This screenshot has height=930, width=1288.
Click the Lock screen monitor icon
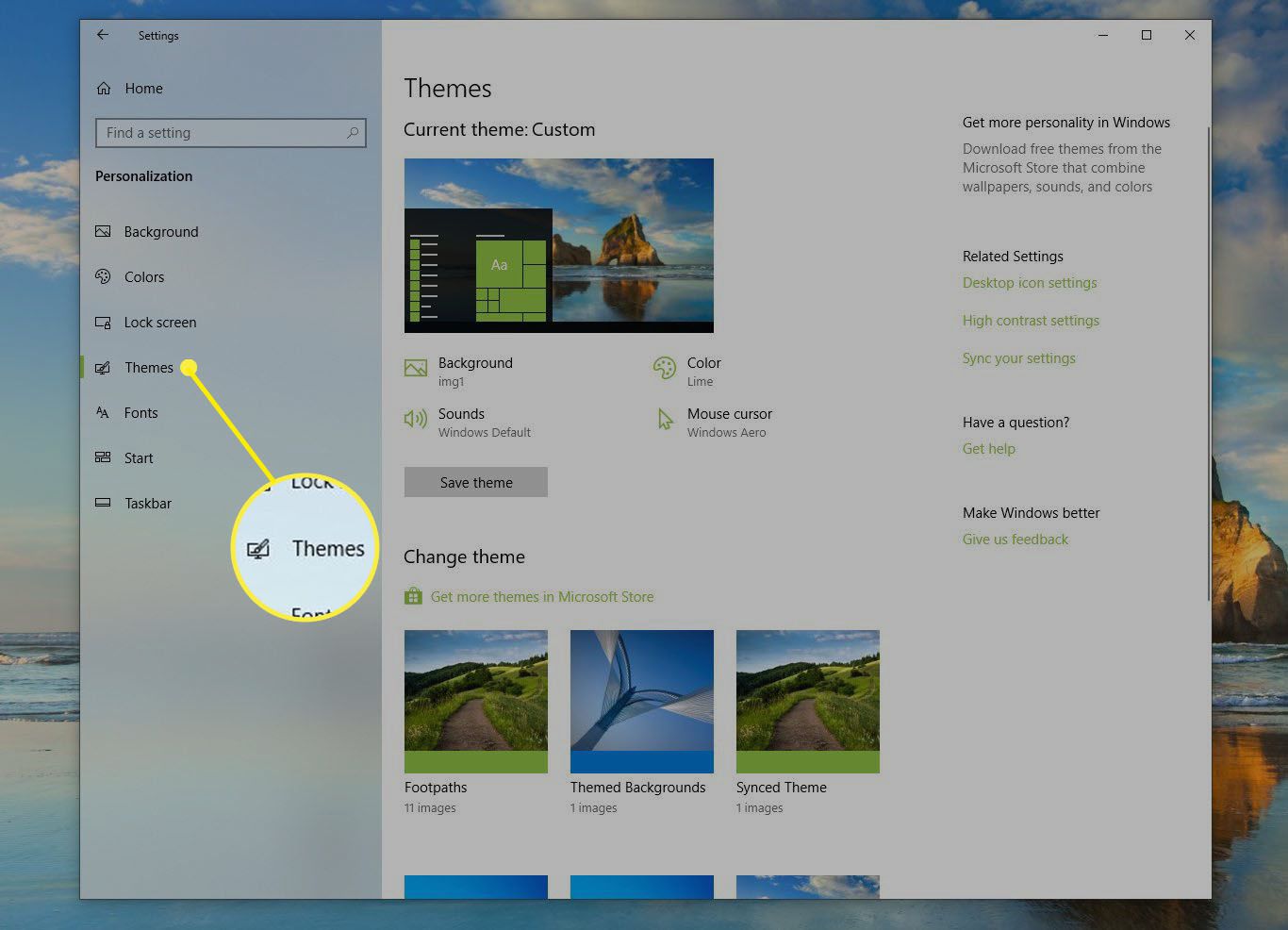[x=103, y=322]
